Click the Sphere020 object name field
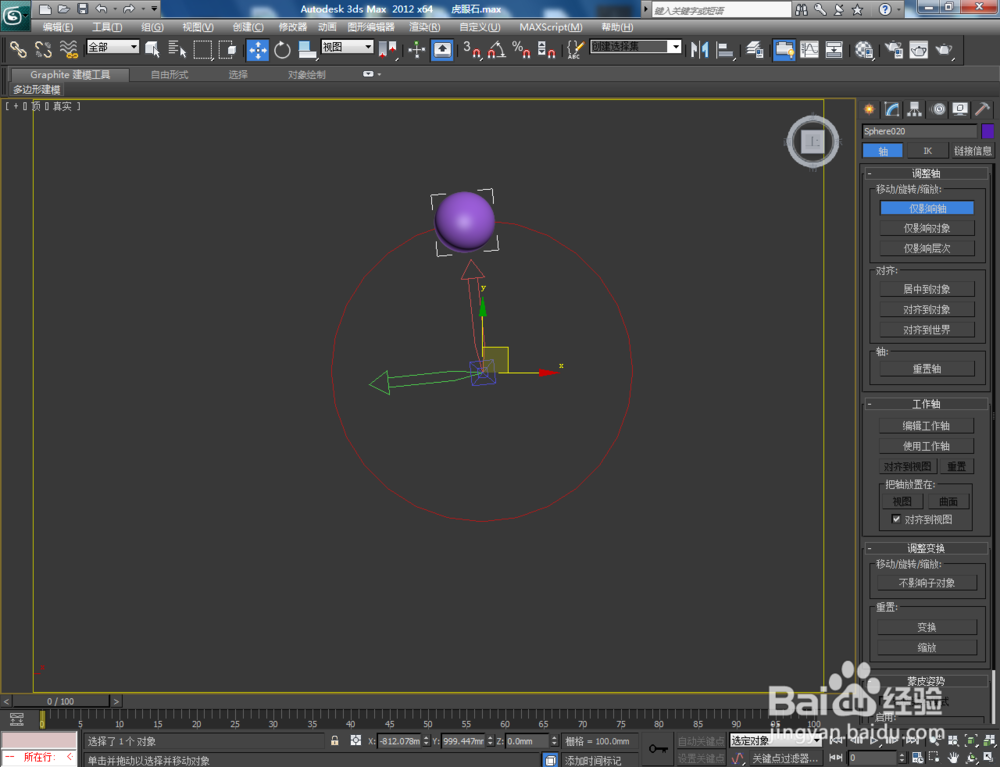The width and height of the screenshot is (1000, 767). (919, 131)
